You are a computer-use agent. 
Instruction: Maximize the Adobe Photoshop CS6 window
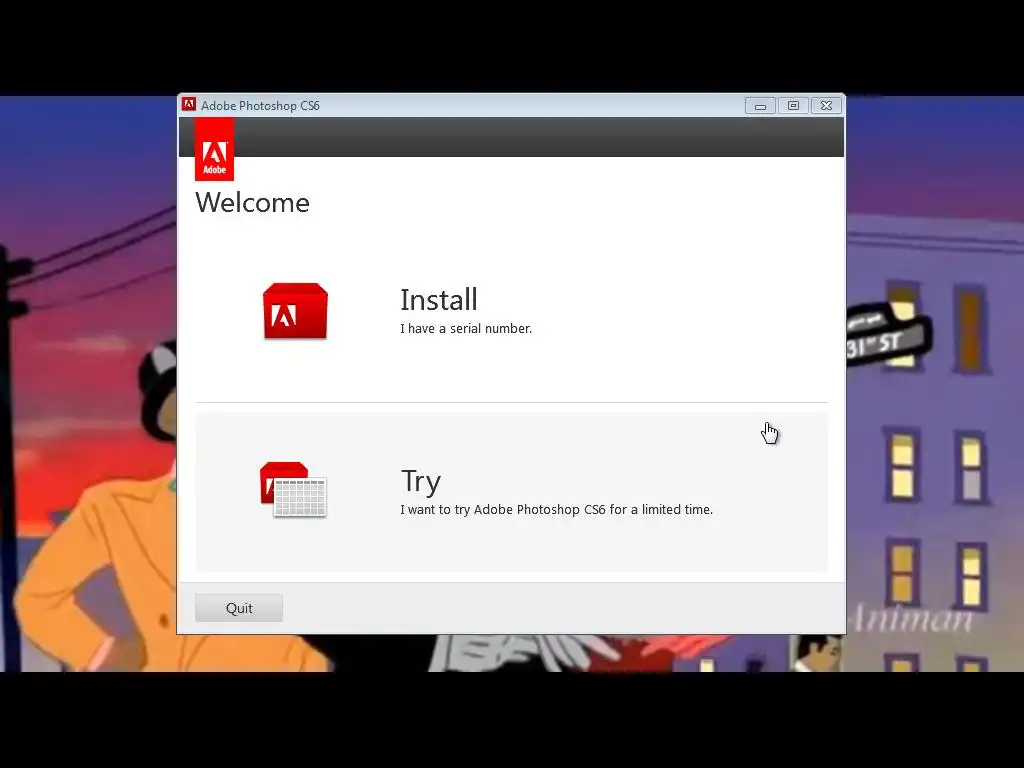pyautogui.click(x=793, y=106)
